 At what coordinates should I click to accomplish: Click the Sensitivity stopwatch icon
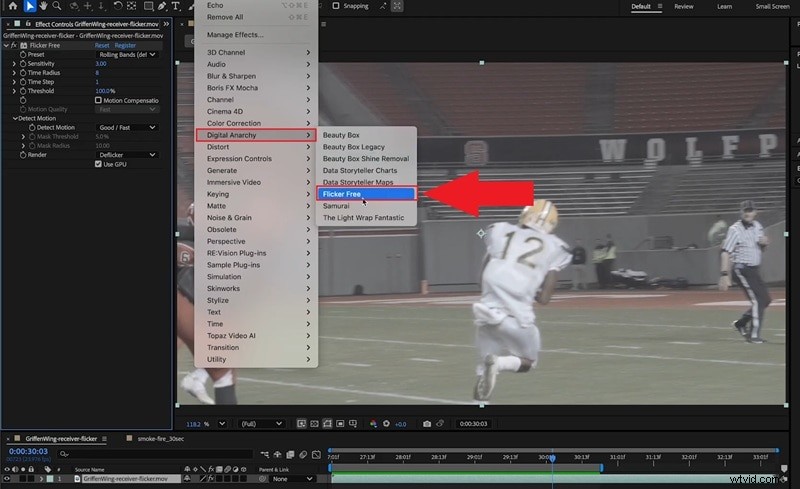(x=23, y=64)
